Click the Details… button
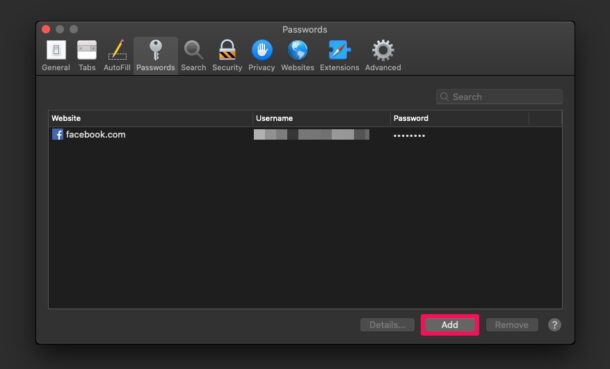 (x=387, y=325)
